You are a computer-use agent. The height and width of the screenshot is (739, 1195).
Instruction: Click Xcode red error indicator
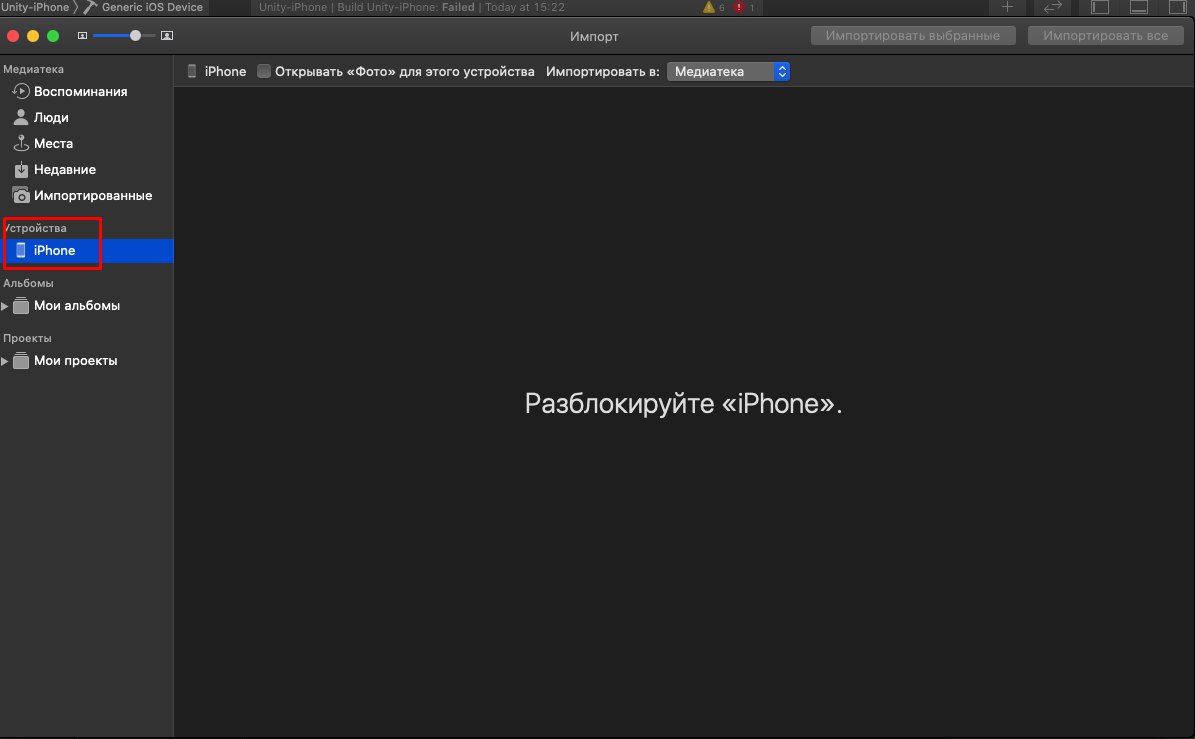click(738, 8)
